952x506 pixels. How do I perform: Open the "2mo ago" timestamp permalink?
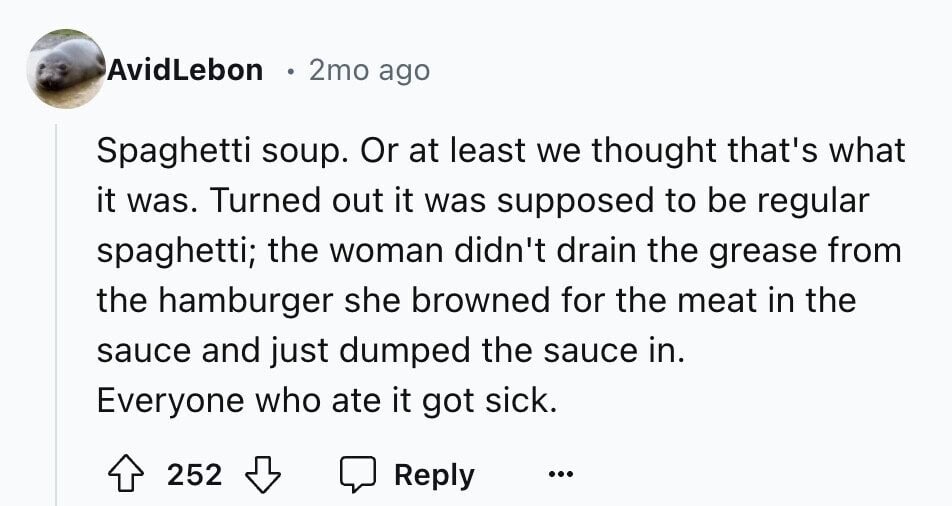point(369,70)
